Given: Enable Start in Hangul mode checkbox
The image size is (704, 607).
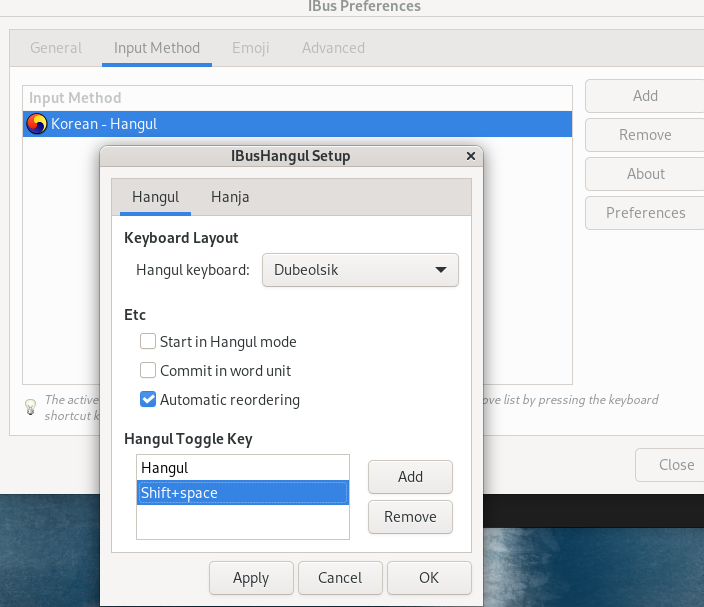Looking at the screenshot, I should click(x=148, y=341).
